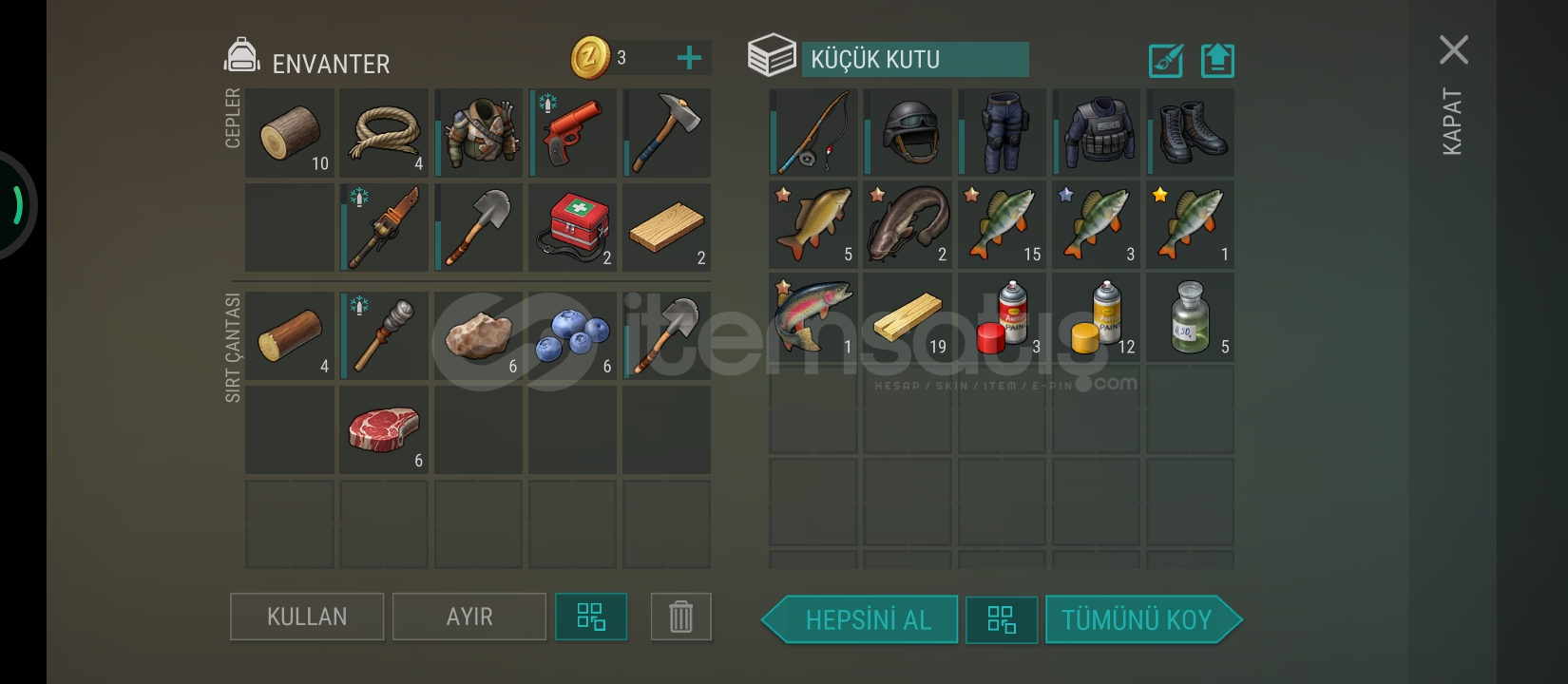Open the box rename edit icon
Image resolution: width=1568 pixels, height=684 pixels.
point(1166,61)
